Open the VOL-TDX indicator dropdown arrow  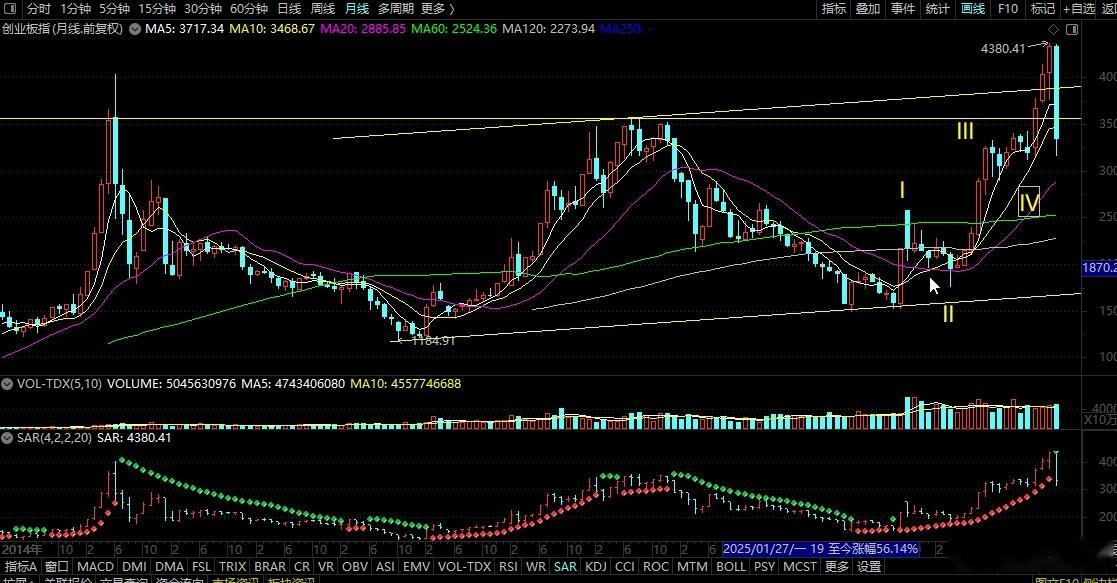pos(7,383)
